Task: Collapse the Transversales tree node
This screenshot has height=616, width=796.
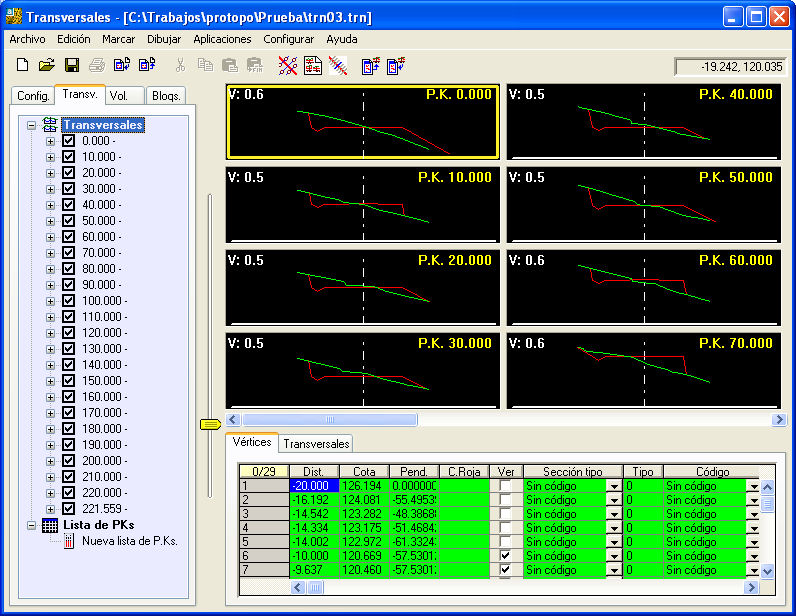Action: click(31, 125)
